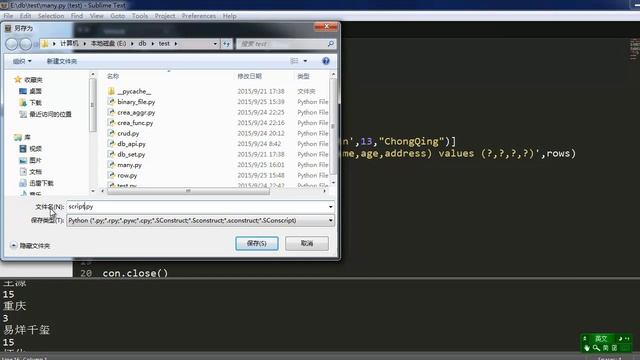Screen dimensions: 640x360
Task: Open the Project menu in Sublime Text
Action: [x=165, y=16]
